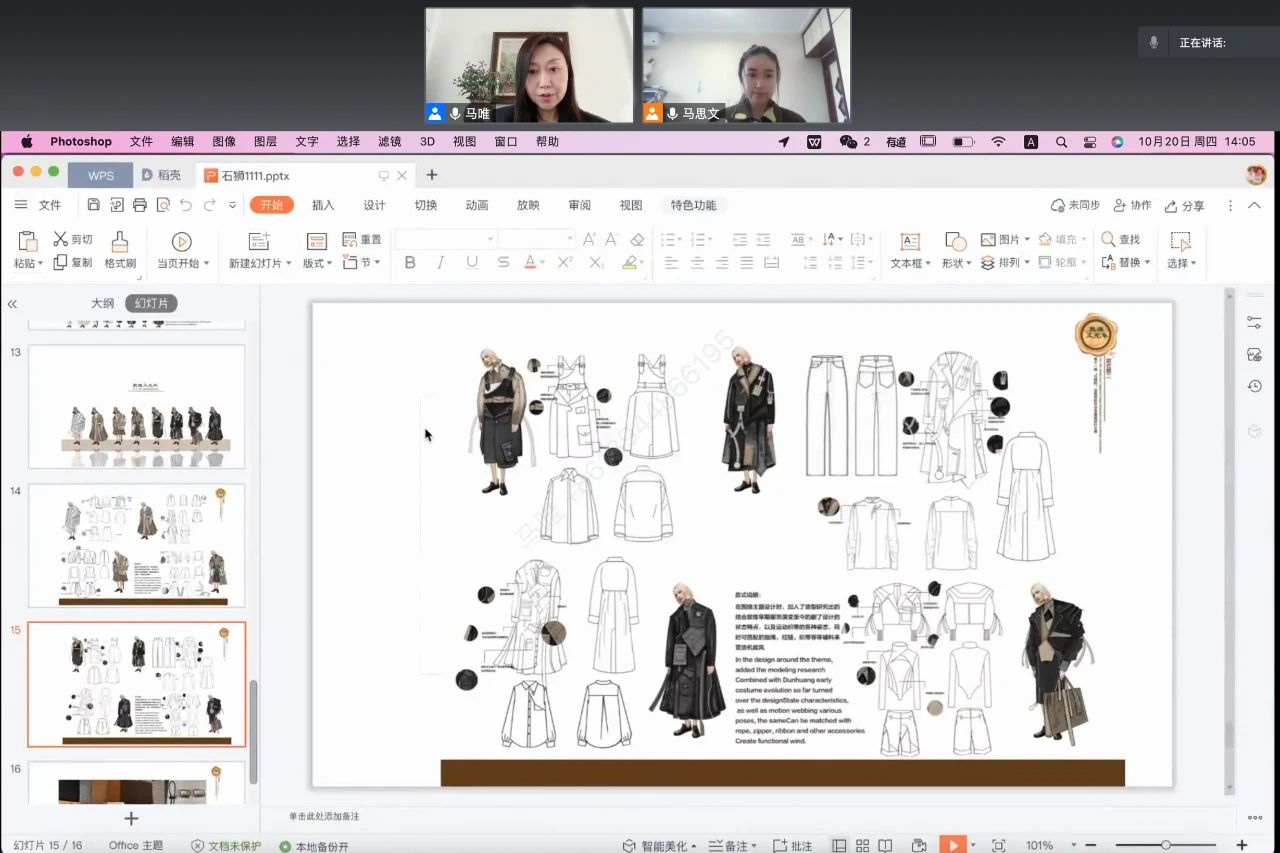The image size is (1280, 853).
Task: Open the Special Features (特色功能) tab
Action: [693, 205]
